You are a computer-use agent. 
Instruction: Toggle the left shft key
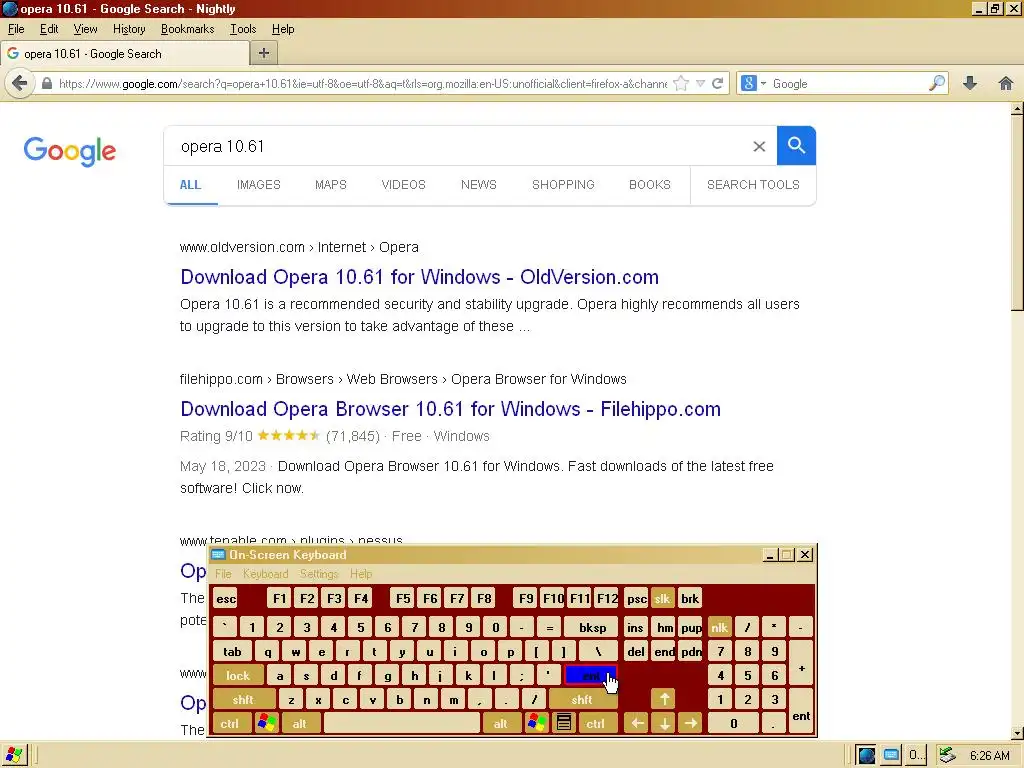(x=243, y=699)
